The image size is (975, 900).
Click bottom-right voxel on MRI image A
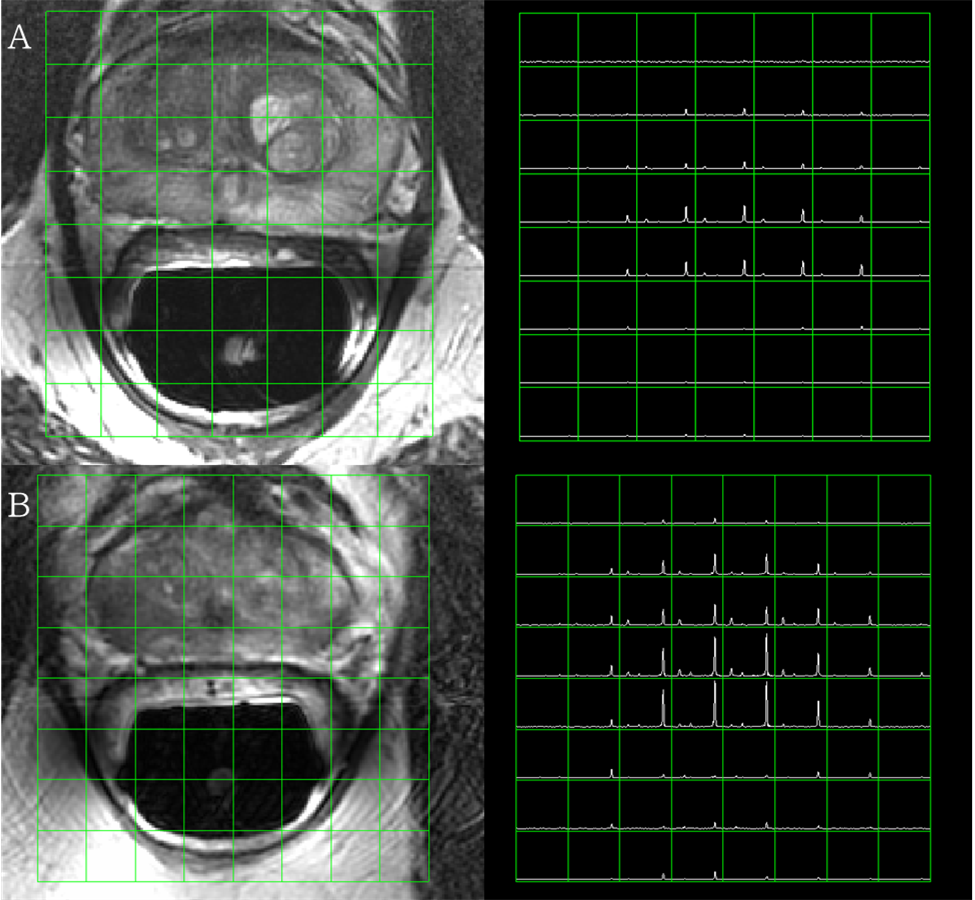(405, 410)
